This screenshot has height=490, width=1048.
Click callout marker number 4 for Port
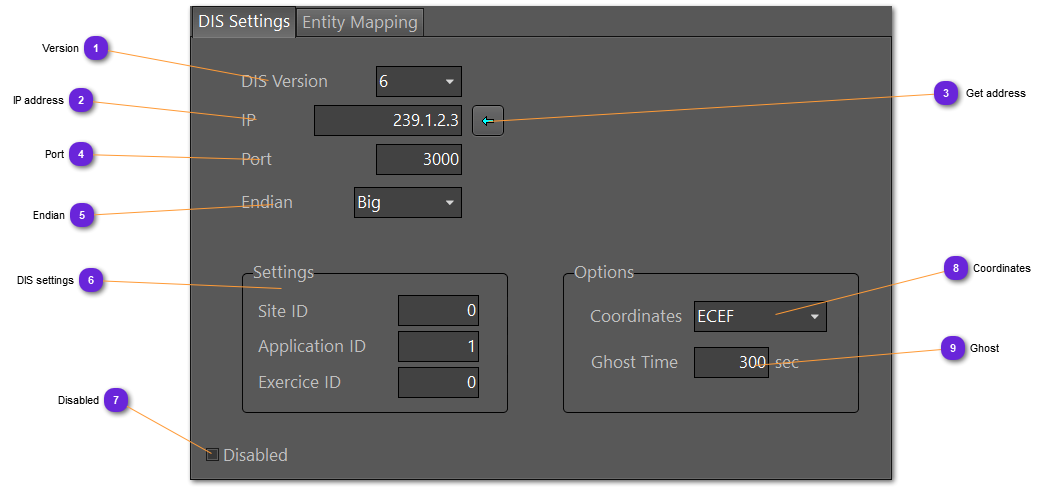click(82, 155)
